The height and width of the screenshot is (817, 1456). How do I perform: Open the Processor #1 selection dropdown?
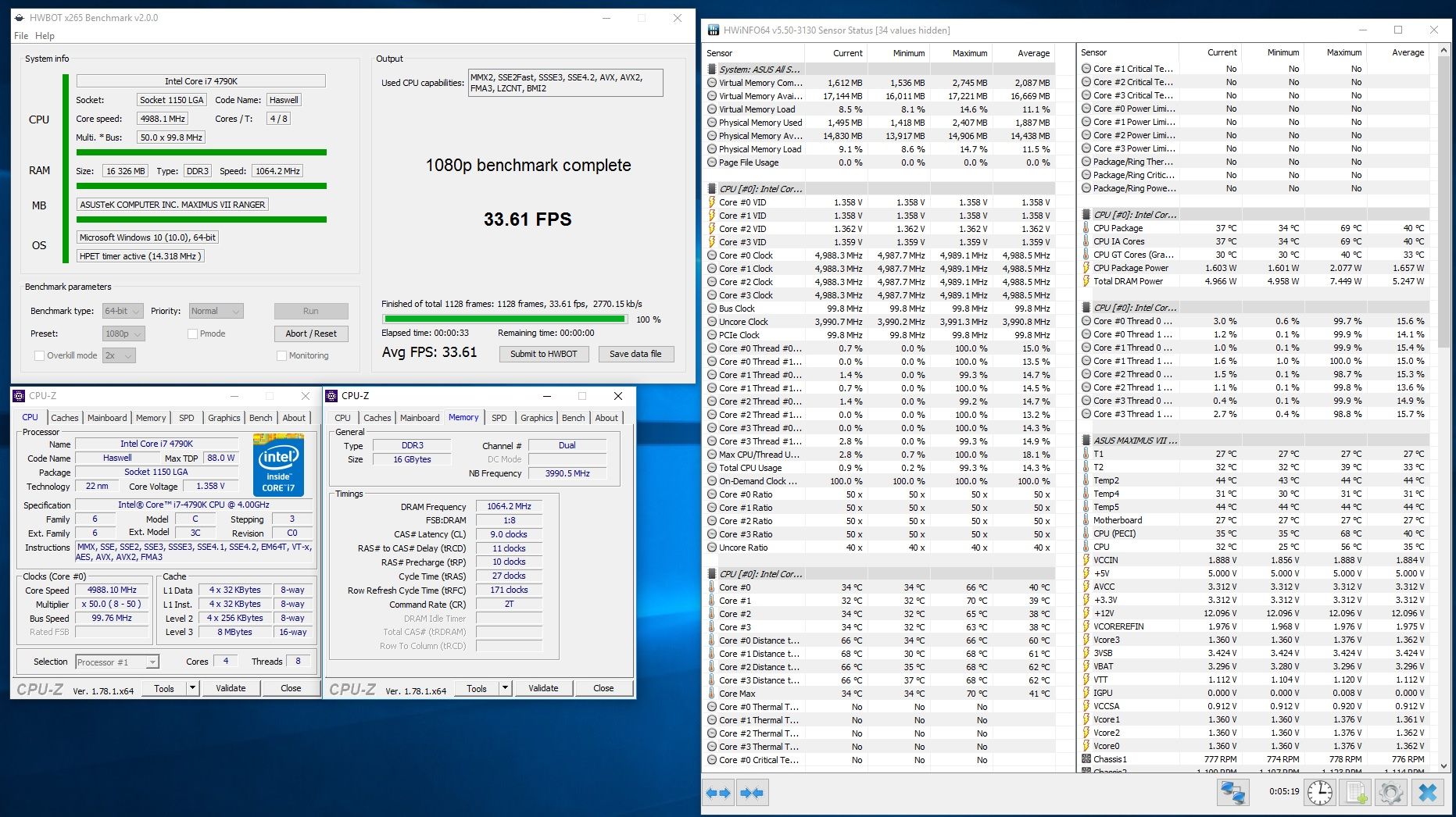(117, 662)
